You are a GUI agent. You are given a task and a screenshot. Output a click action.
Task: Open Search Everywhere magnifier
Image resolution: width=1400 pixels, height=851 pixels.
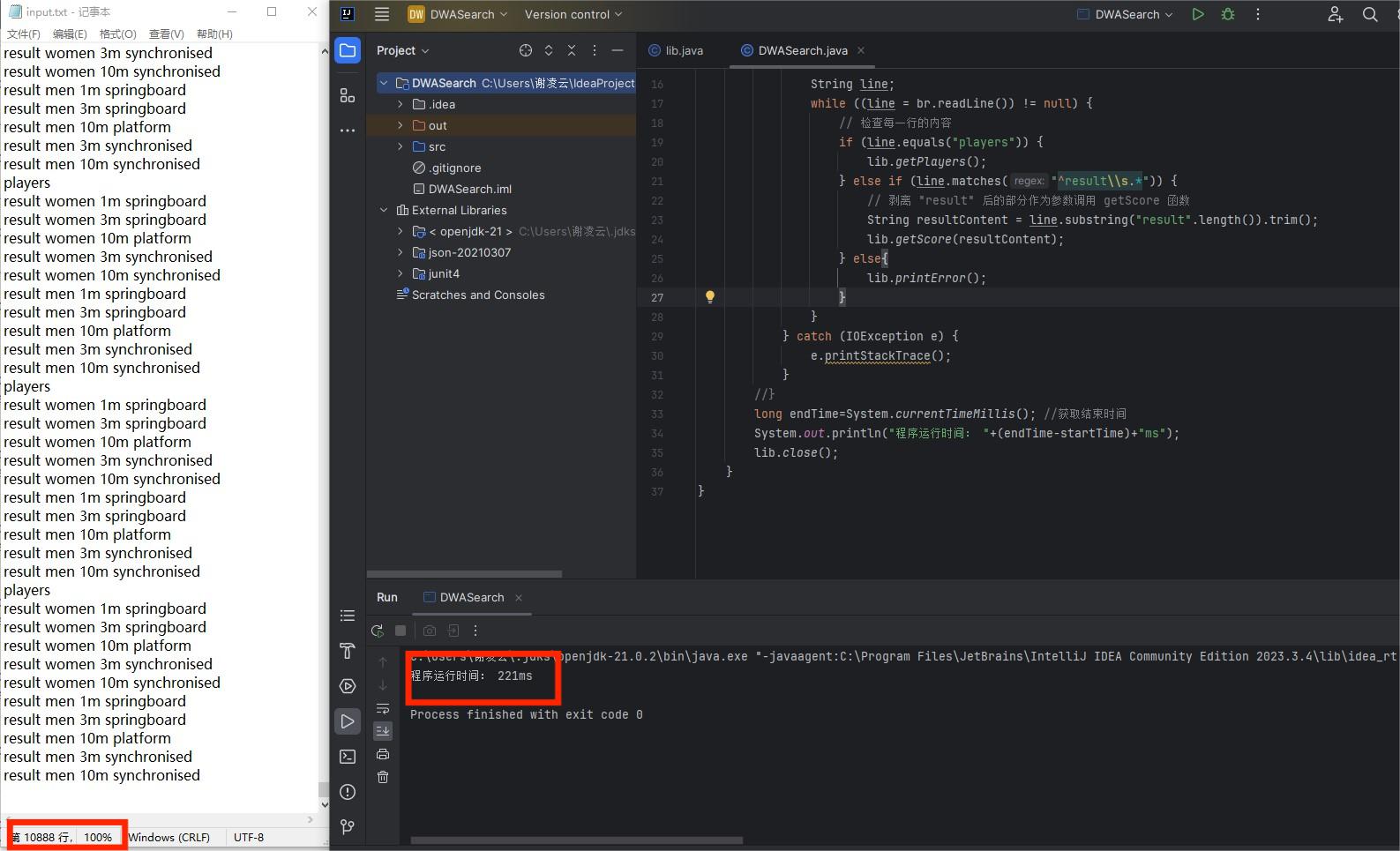[1370, 14]
